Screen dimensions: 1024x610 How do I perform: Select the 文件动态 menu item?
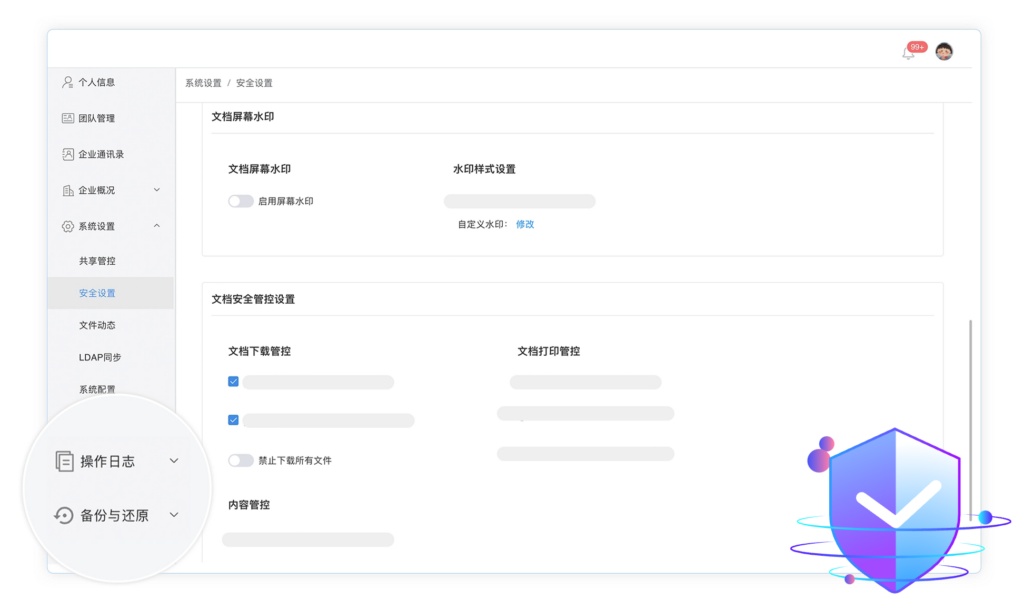(x=97, y=325)
